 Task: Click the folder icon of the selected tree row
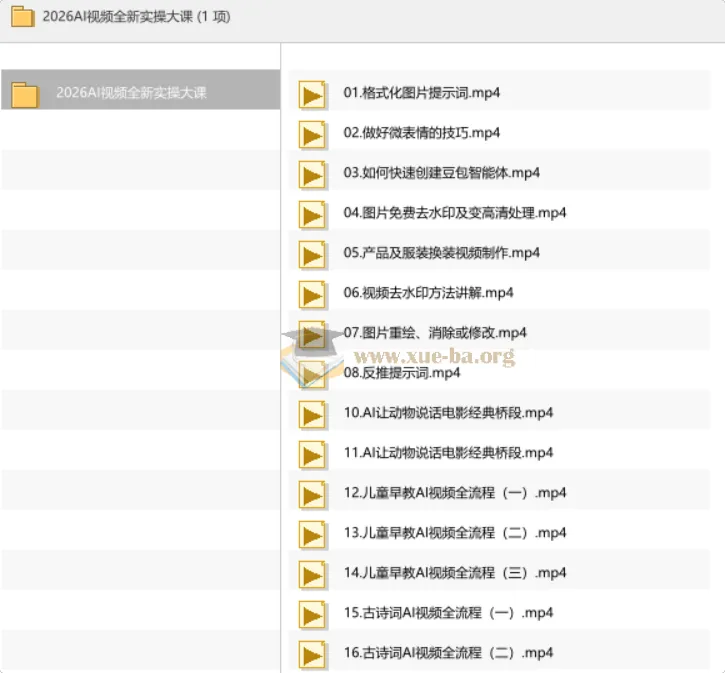pyautogui.click(x=25, y=95)
